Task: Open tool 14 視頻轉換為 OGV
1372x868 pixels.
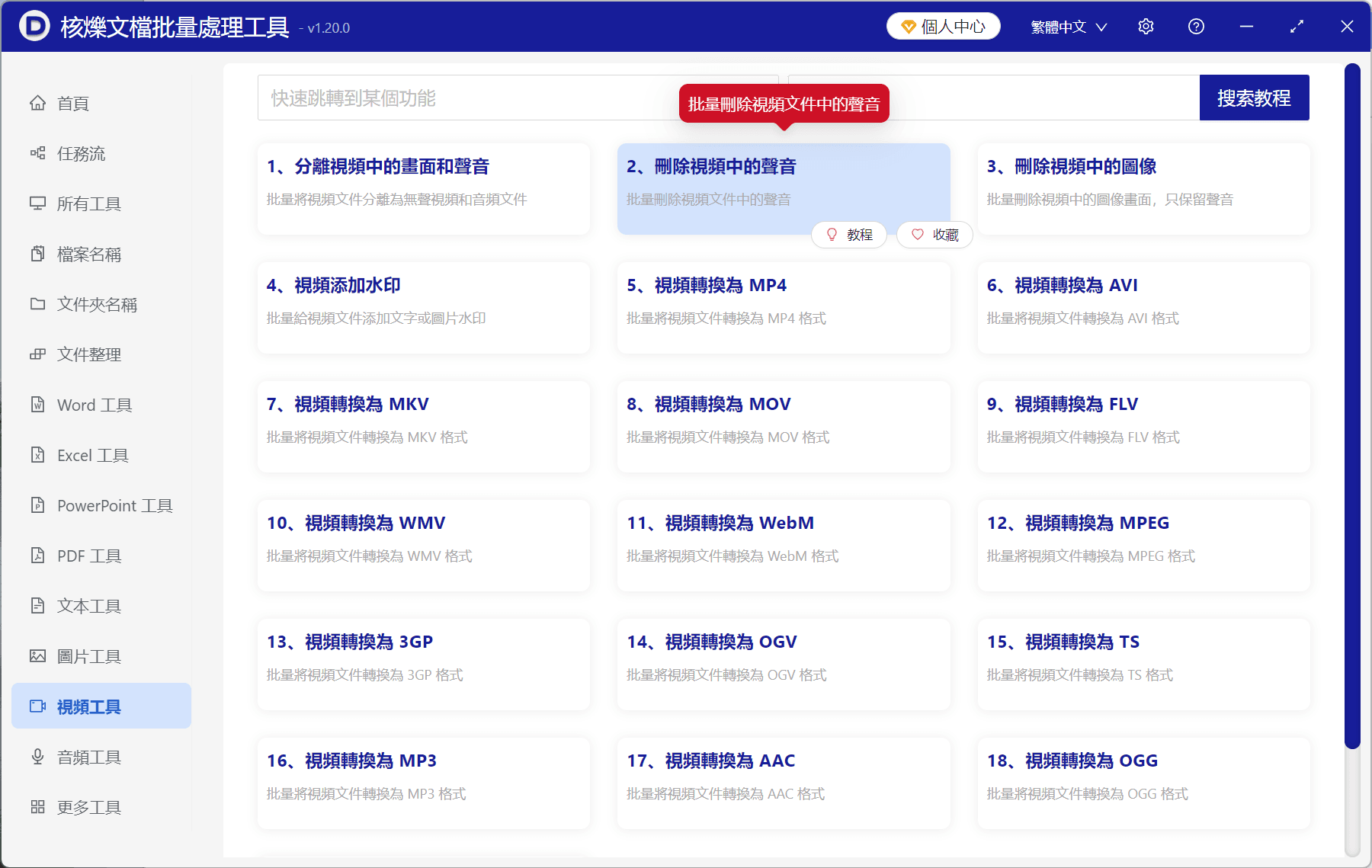Action: [x=784, y=665]
